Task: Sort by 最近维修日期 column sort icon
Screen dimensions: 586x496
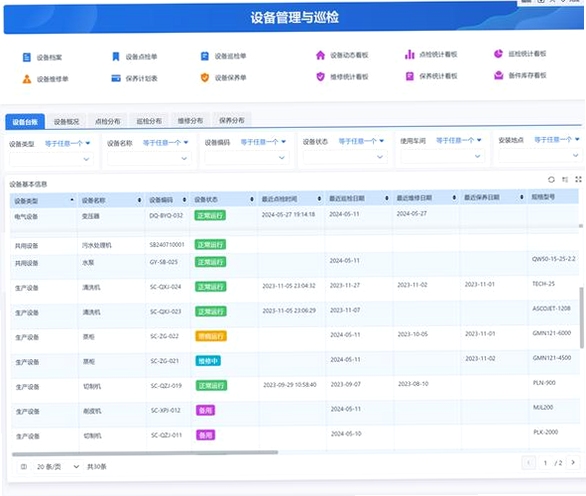Action: click(454, 197)
